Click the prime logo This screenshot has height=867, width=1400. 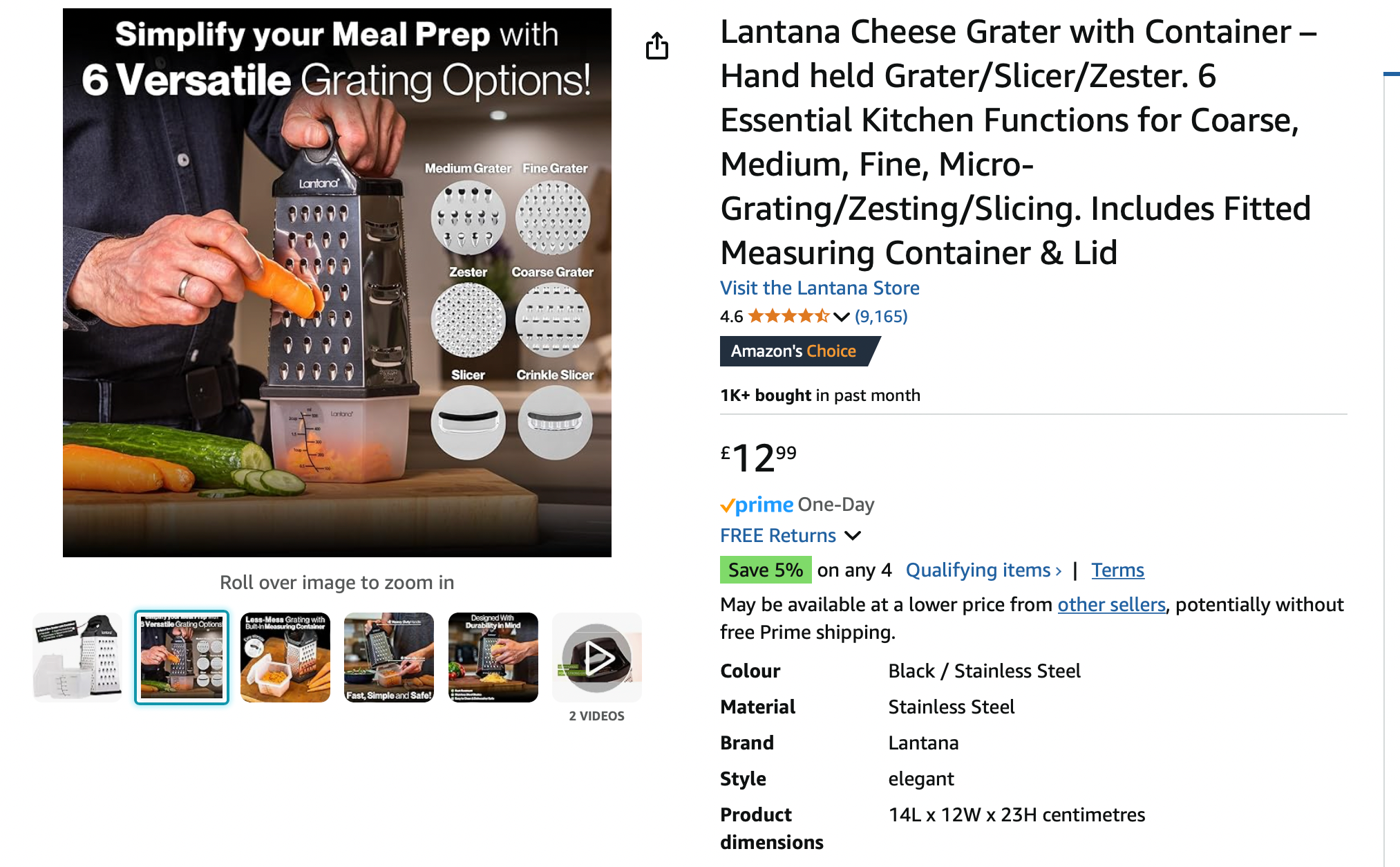point(757,505)
